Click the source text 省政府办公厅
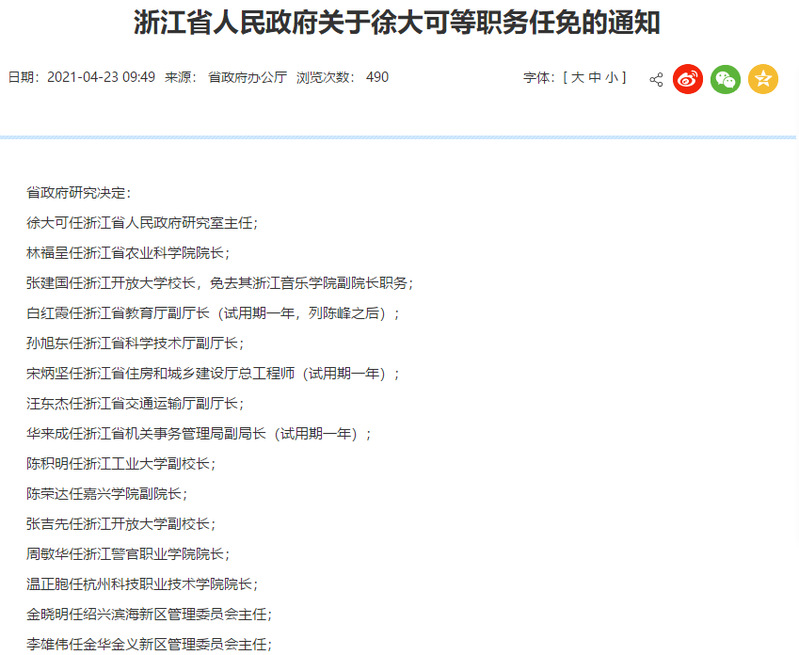 [x=247, y=77]
